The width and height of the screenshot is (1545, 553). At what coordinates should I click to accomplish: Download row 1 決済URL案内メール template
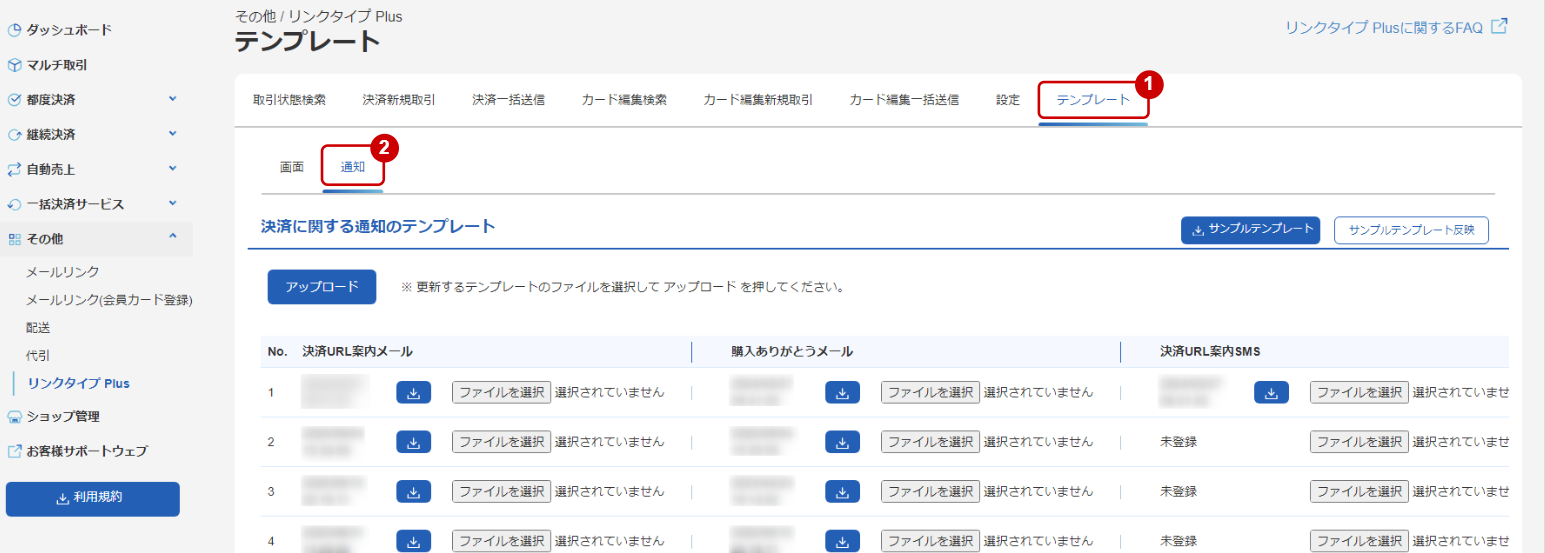414,393
